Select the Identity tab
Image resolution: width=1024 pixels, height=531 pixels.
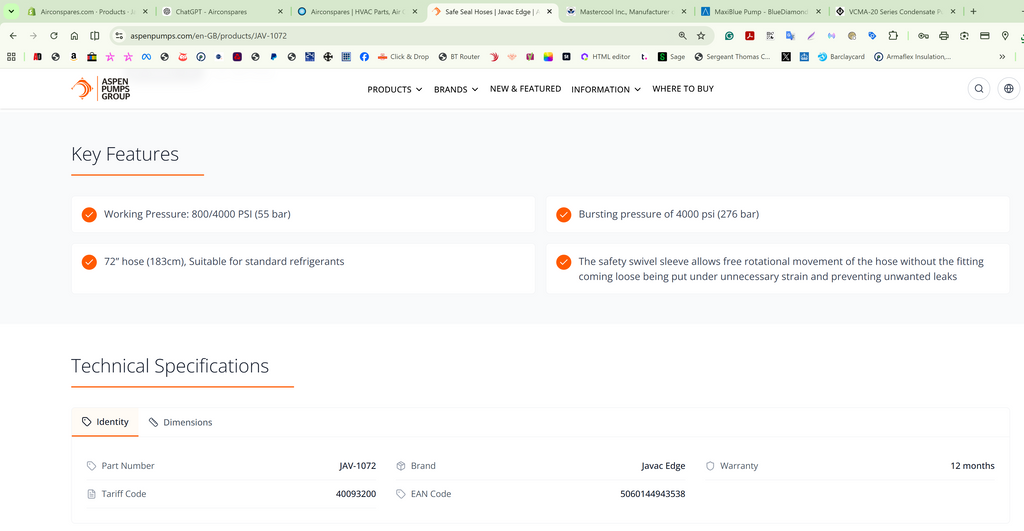[x=105, y=422]
